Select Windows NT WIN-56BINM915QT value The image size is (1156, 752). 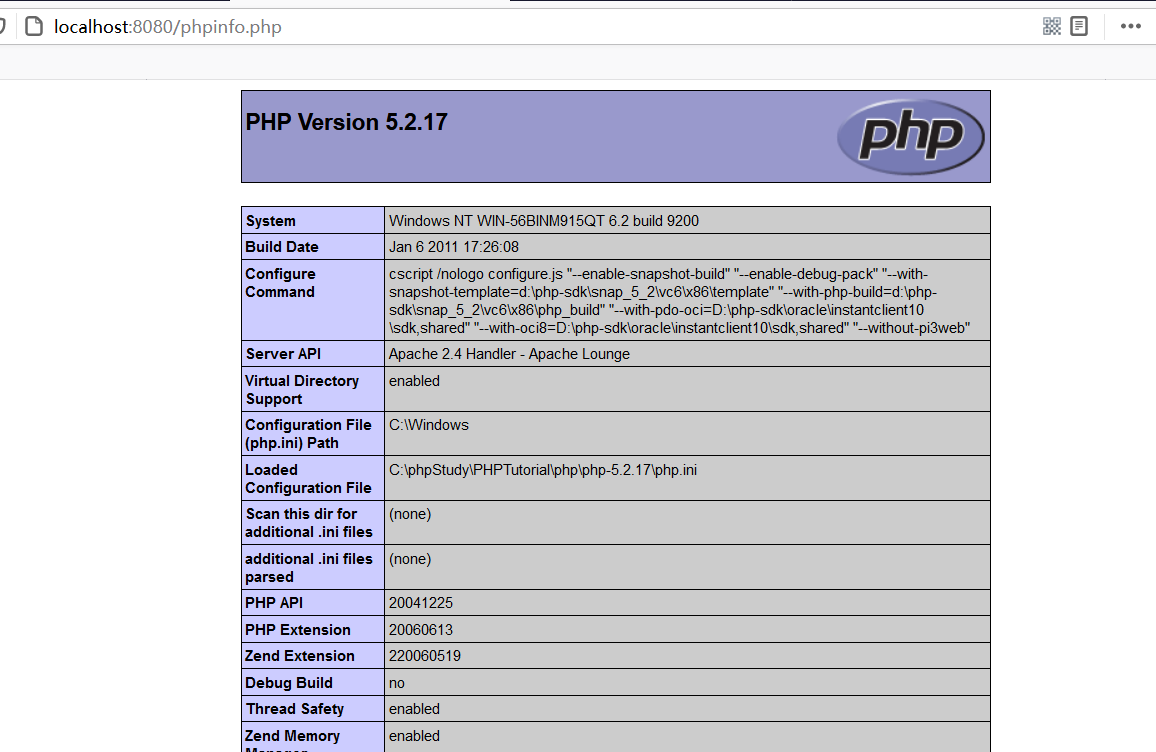click(544, 220)
